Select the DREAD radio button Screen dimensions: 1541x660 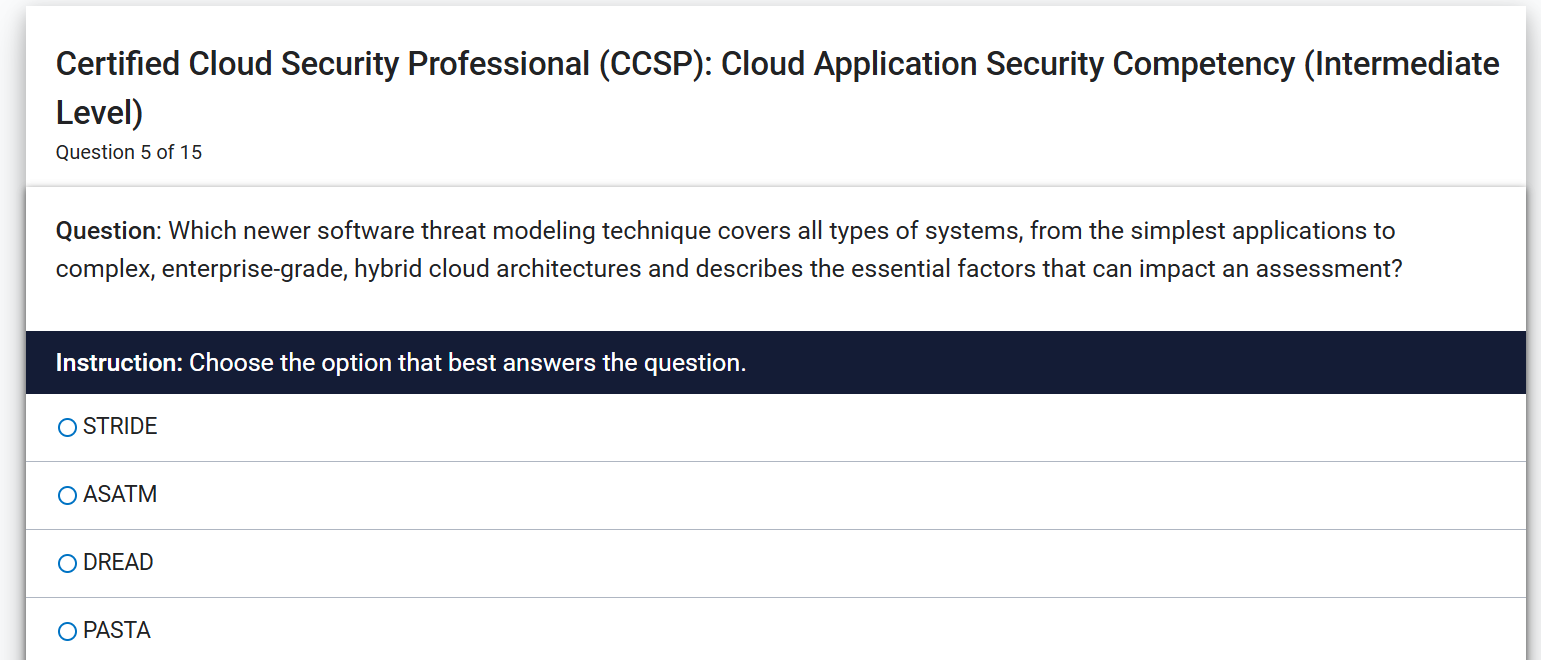click(x=67, y=562)
